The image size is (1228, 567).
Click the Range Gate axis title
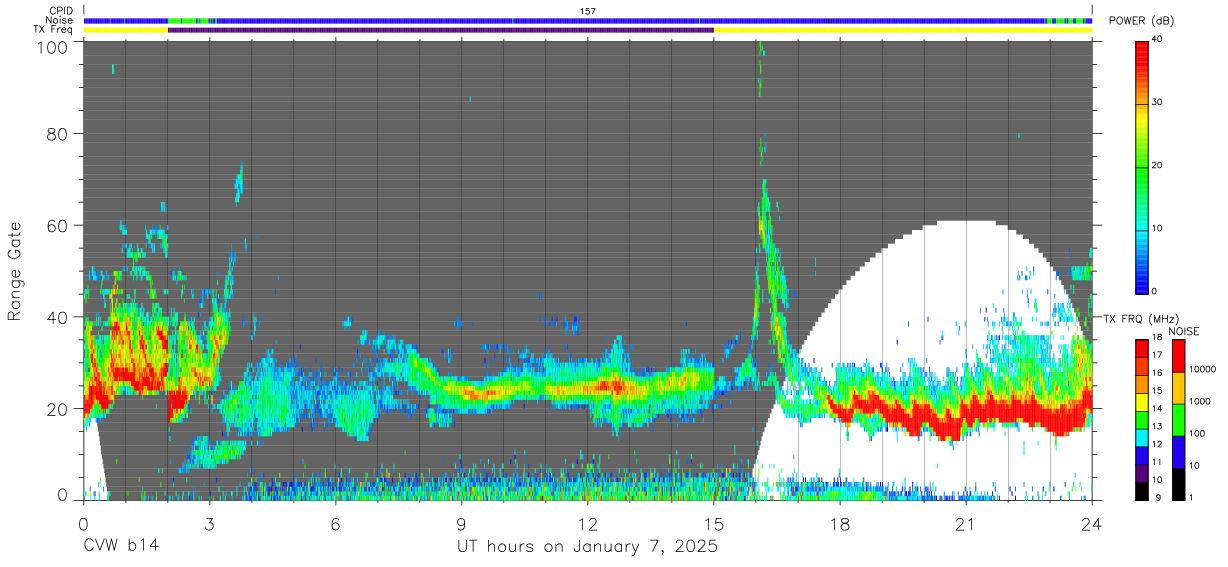pyautogui.click(x=15, y=271)
